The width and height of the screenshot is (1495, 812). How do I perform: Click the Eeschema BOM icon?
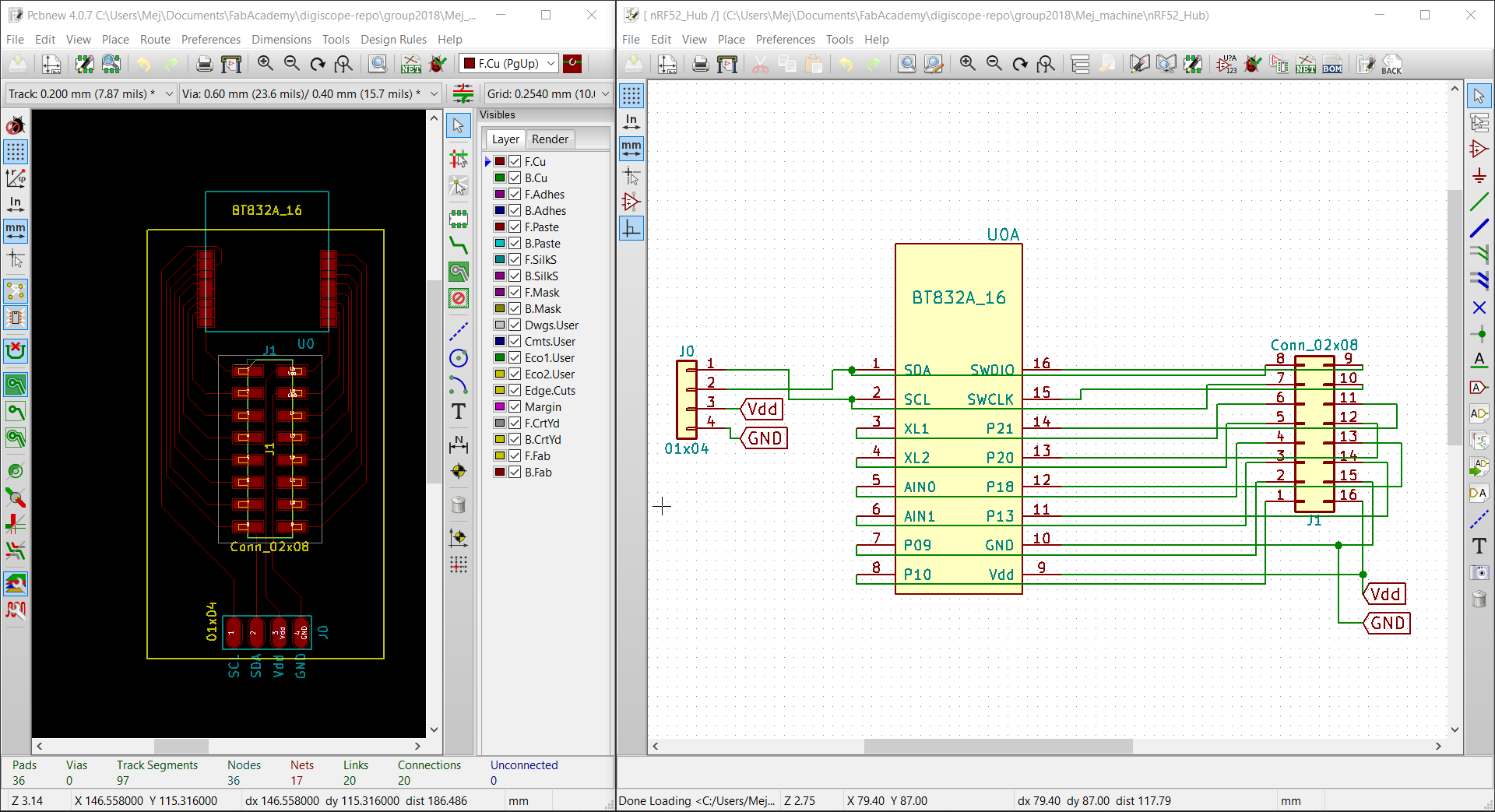(x=1332, y=64)
